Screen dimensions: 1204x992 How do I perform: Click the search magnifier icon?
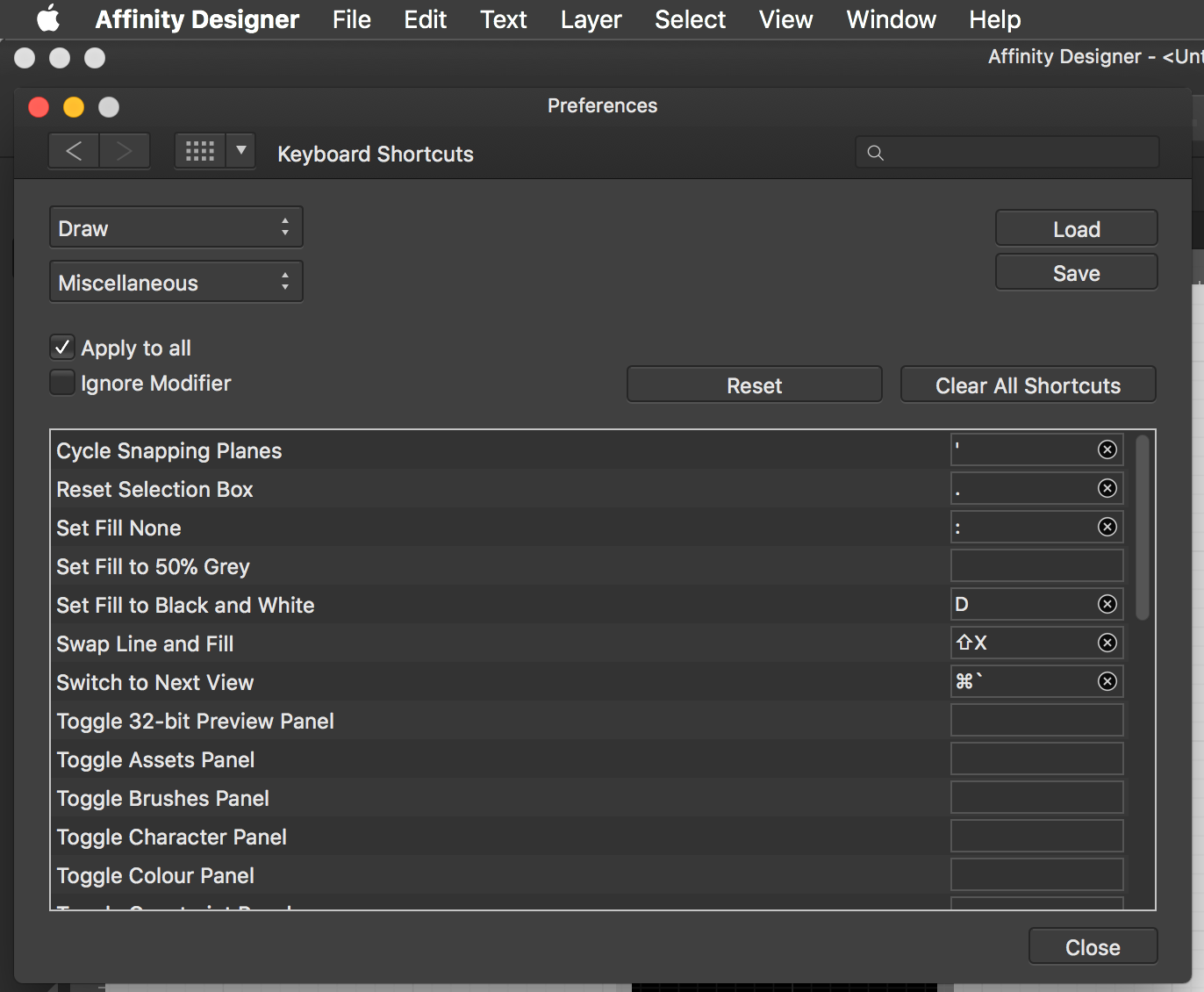click(x=875, y=153)
